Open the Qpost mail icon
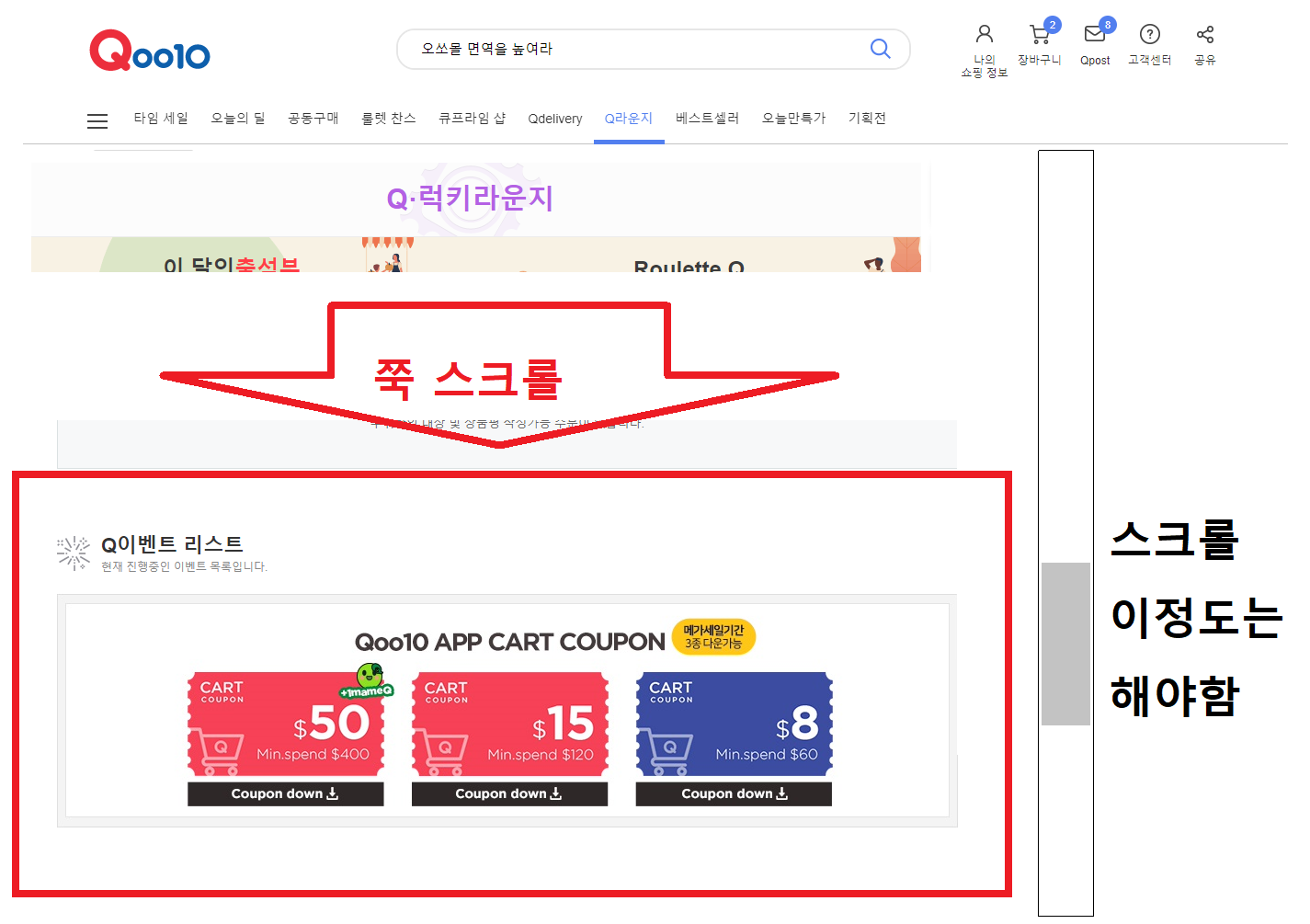Viewport: 1310px width, 924px height. pos(1095,34)
